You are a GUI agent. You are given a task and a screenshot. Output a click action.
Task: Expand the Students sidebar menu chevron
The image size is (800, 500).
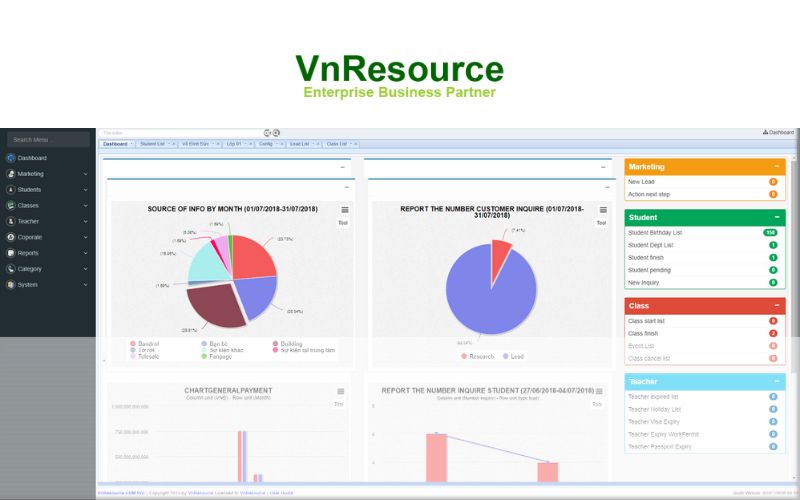click(85, 190)
